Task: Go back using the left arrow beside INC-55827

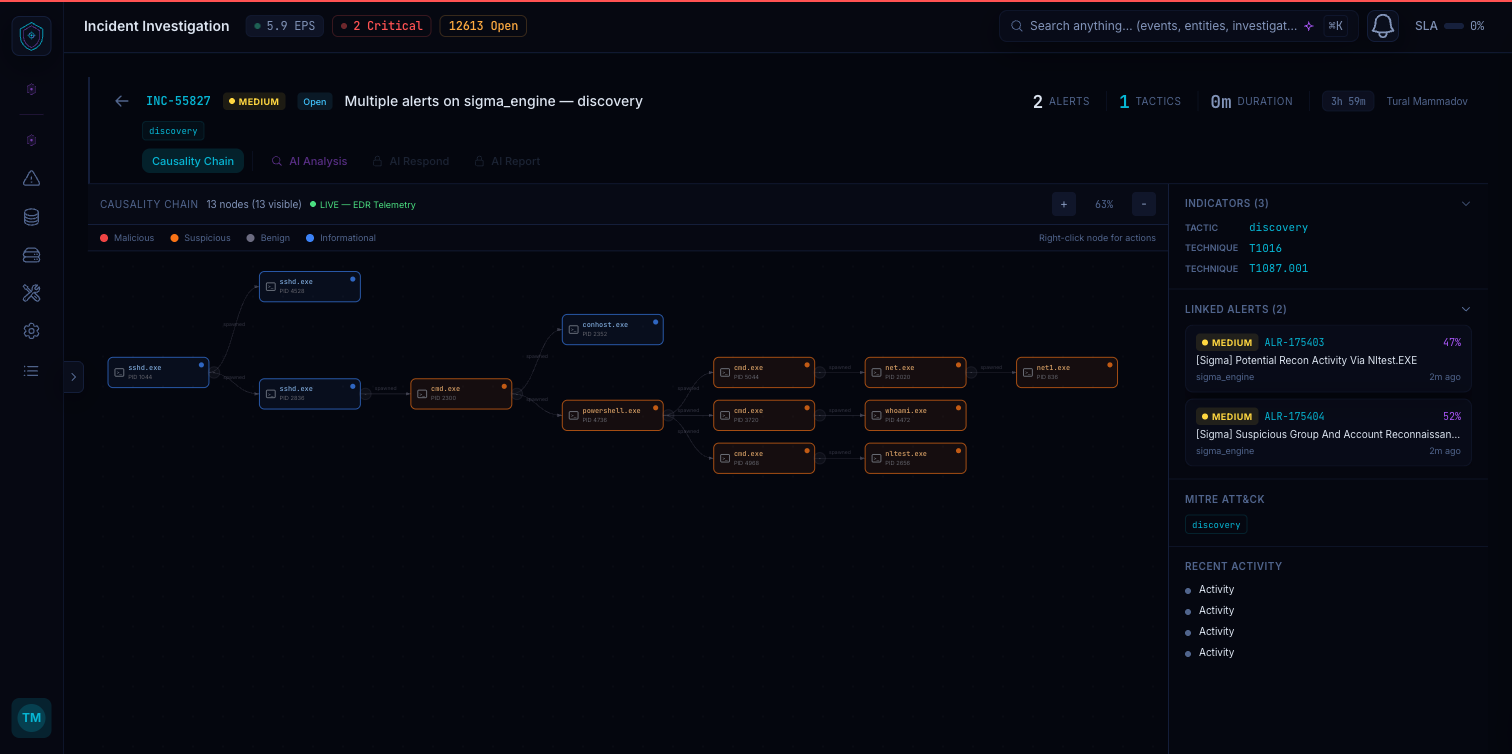Action: pyautogui.click(x=122, y=101)
